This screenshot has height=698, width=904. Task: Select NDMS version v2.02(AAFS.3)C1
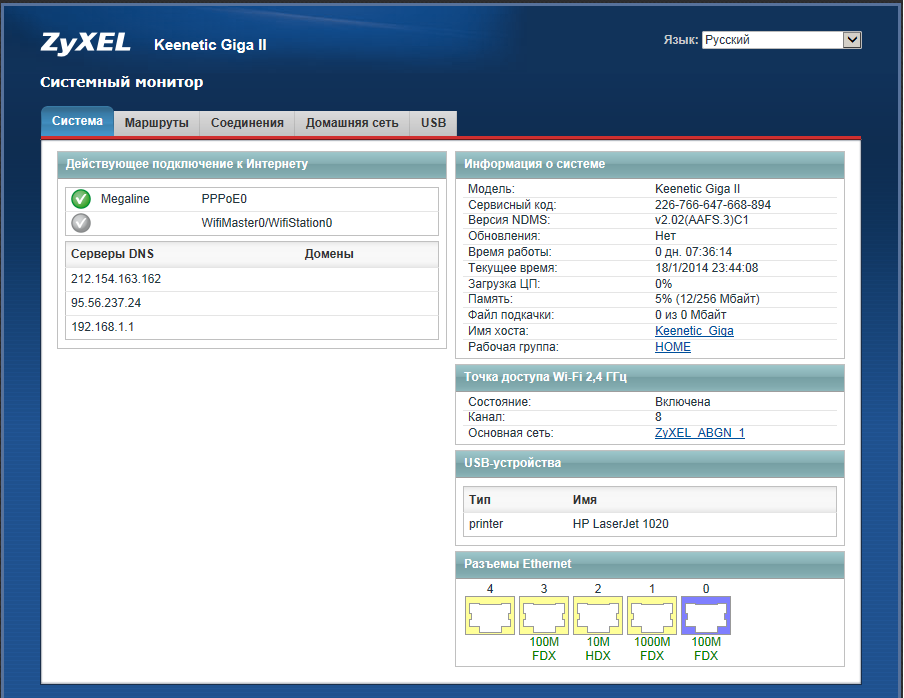(x=702, y=220)
